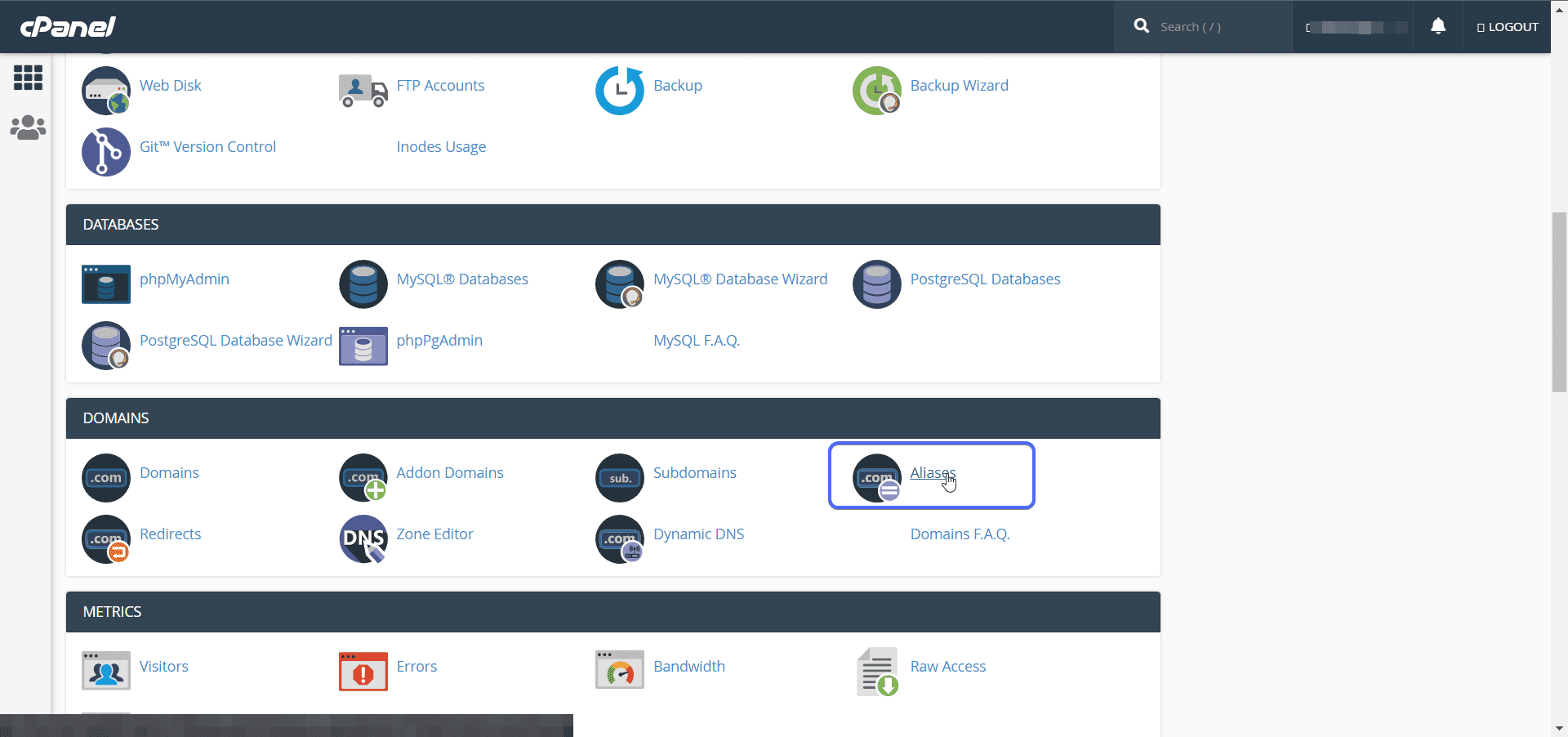The image size is (1568, 737).
Task: Click the LOGOUT button
Action: tap(1508, 27)
